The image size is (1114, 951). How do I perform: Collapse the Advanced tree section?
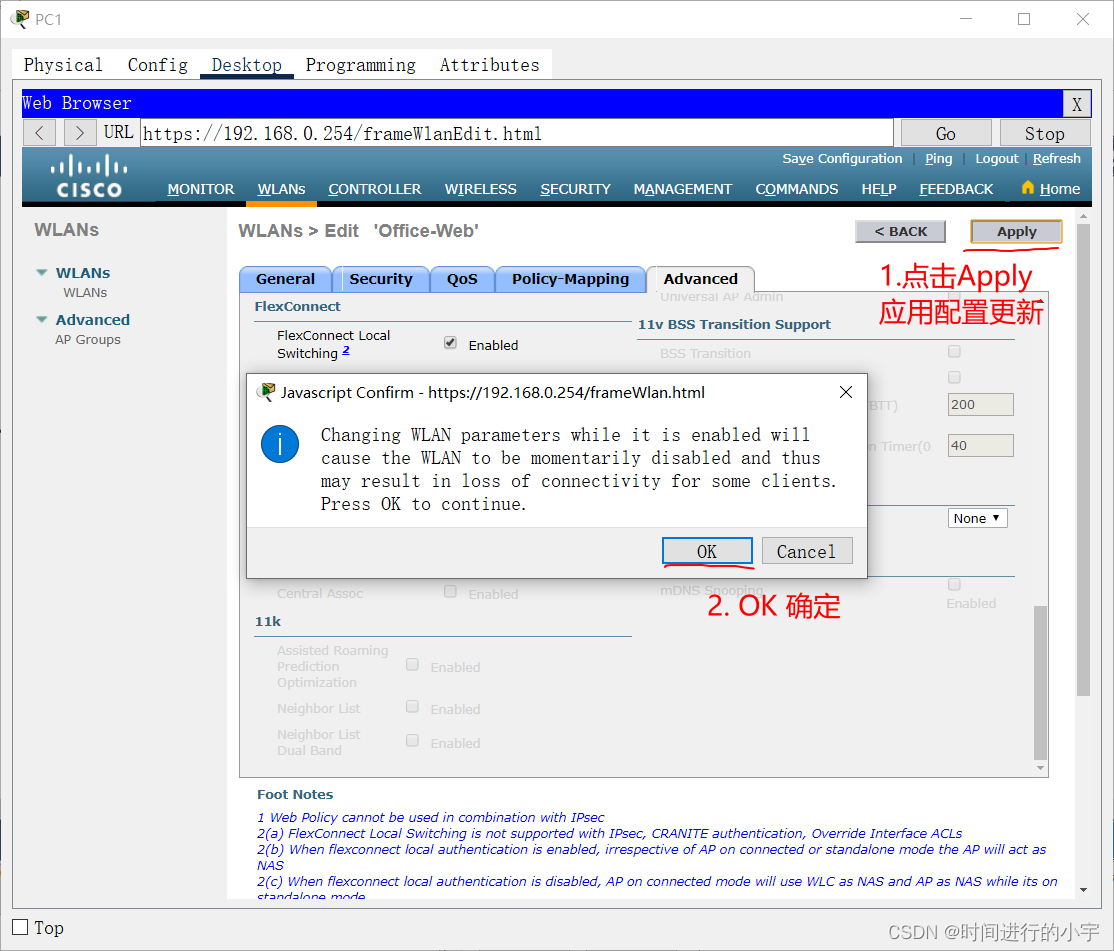[x=42, y=320]
